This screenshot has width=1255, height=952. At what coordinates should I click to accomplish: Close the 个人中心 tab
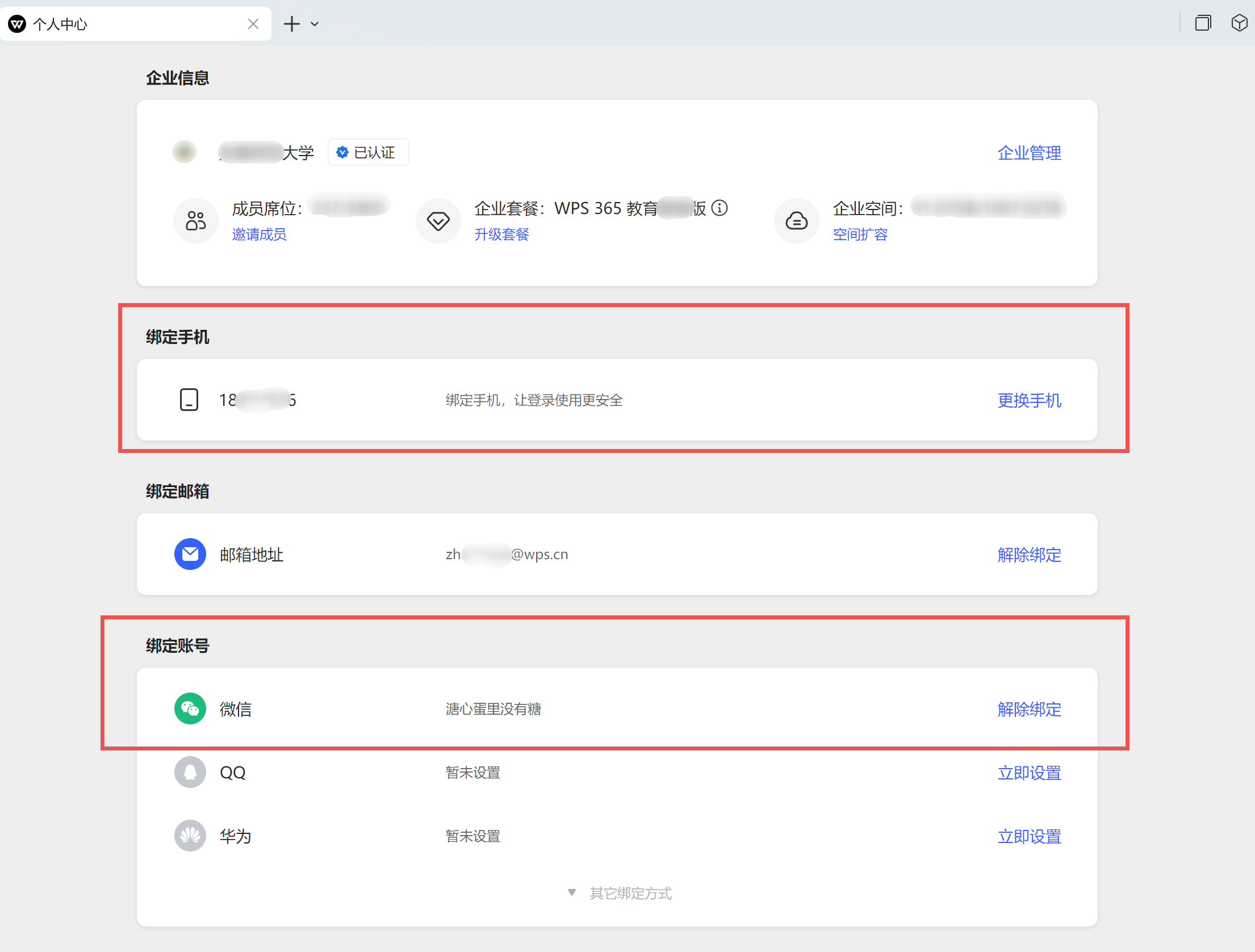[x=253, y=24]
